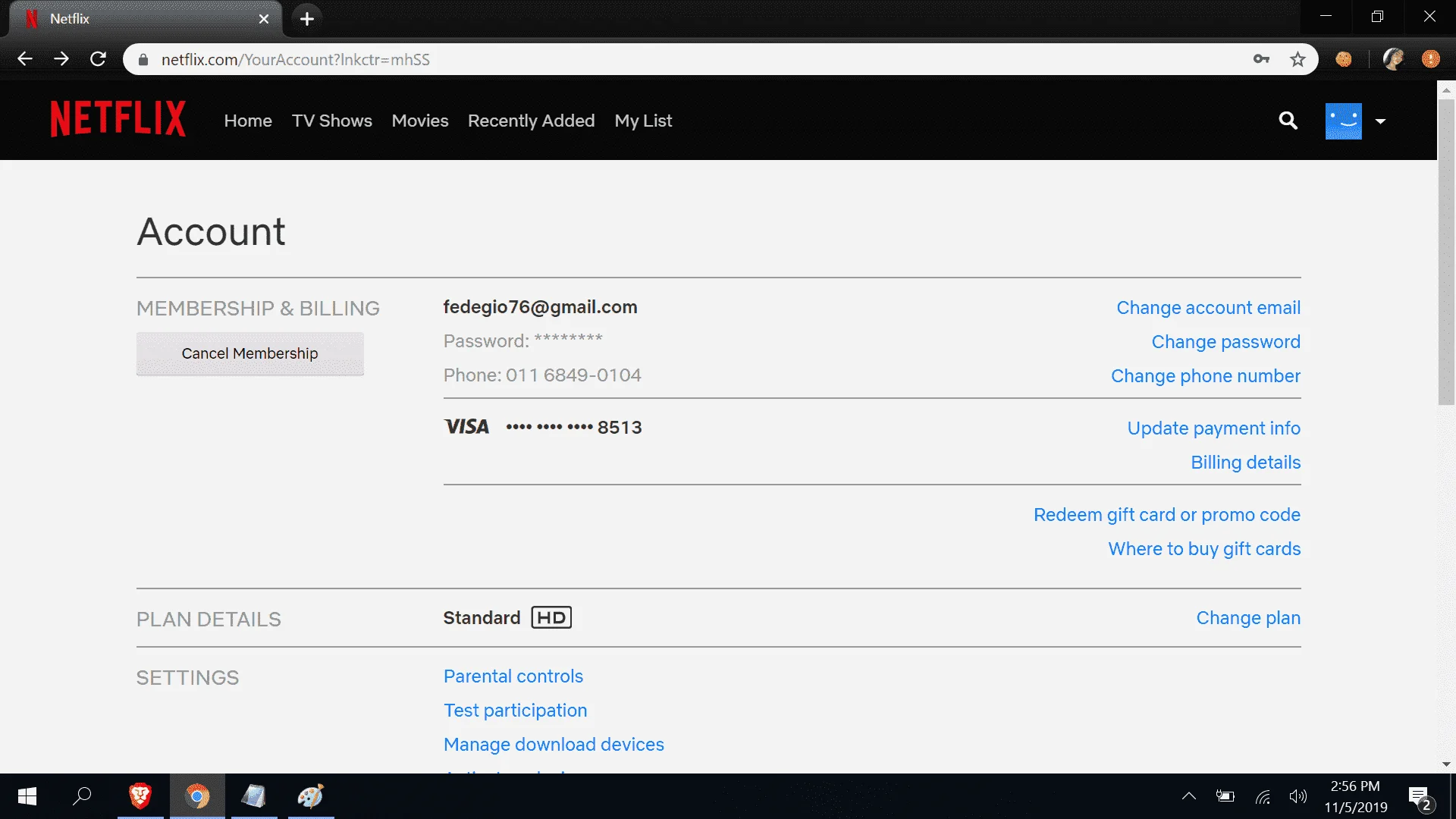Click the page vertical scrollbar thumb
The image size is (1456, 819).
(1446, 250)
